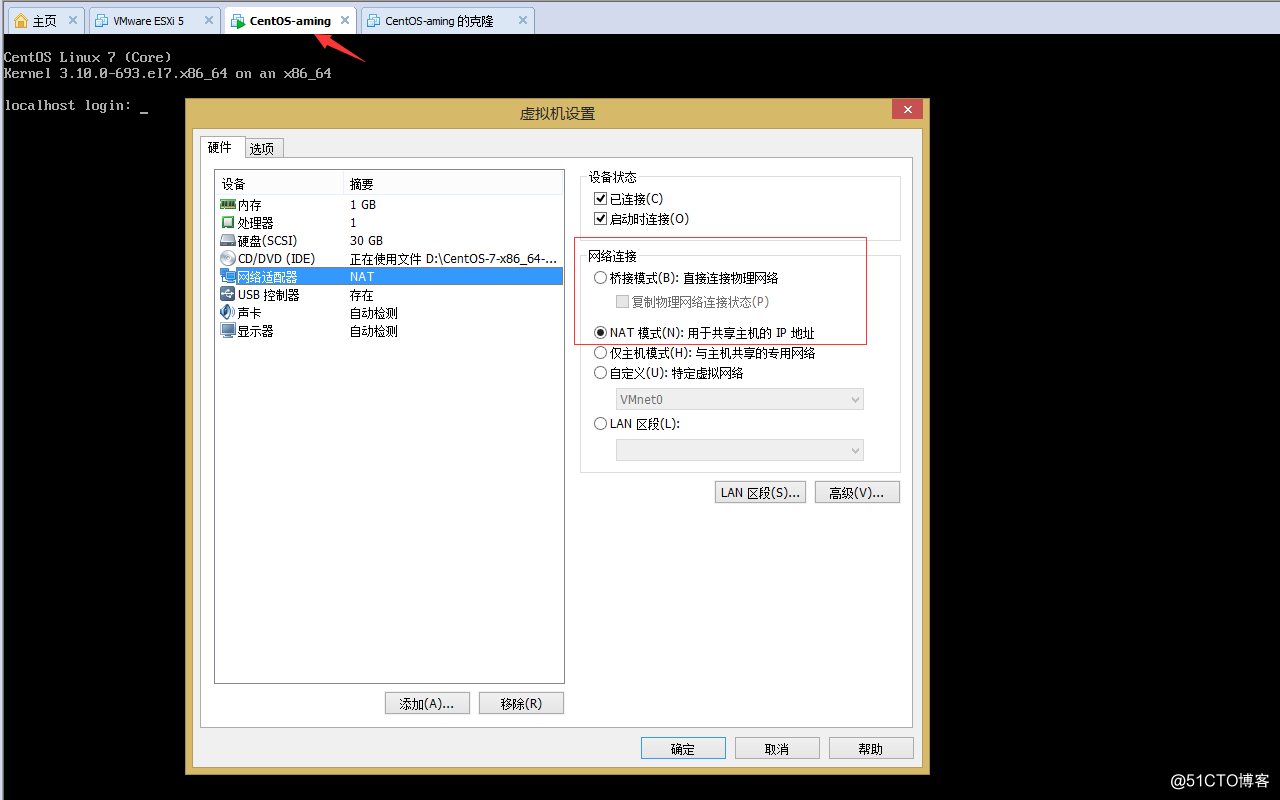1280x800 pixels.
Task: Click the display (显示器) monitor icon
Action: 228,330
